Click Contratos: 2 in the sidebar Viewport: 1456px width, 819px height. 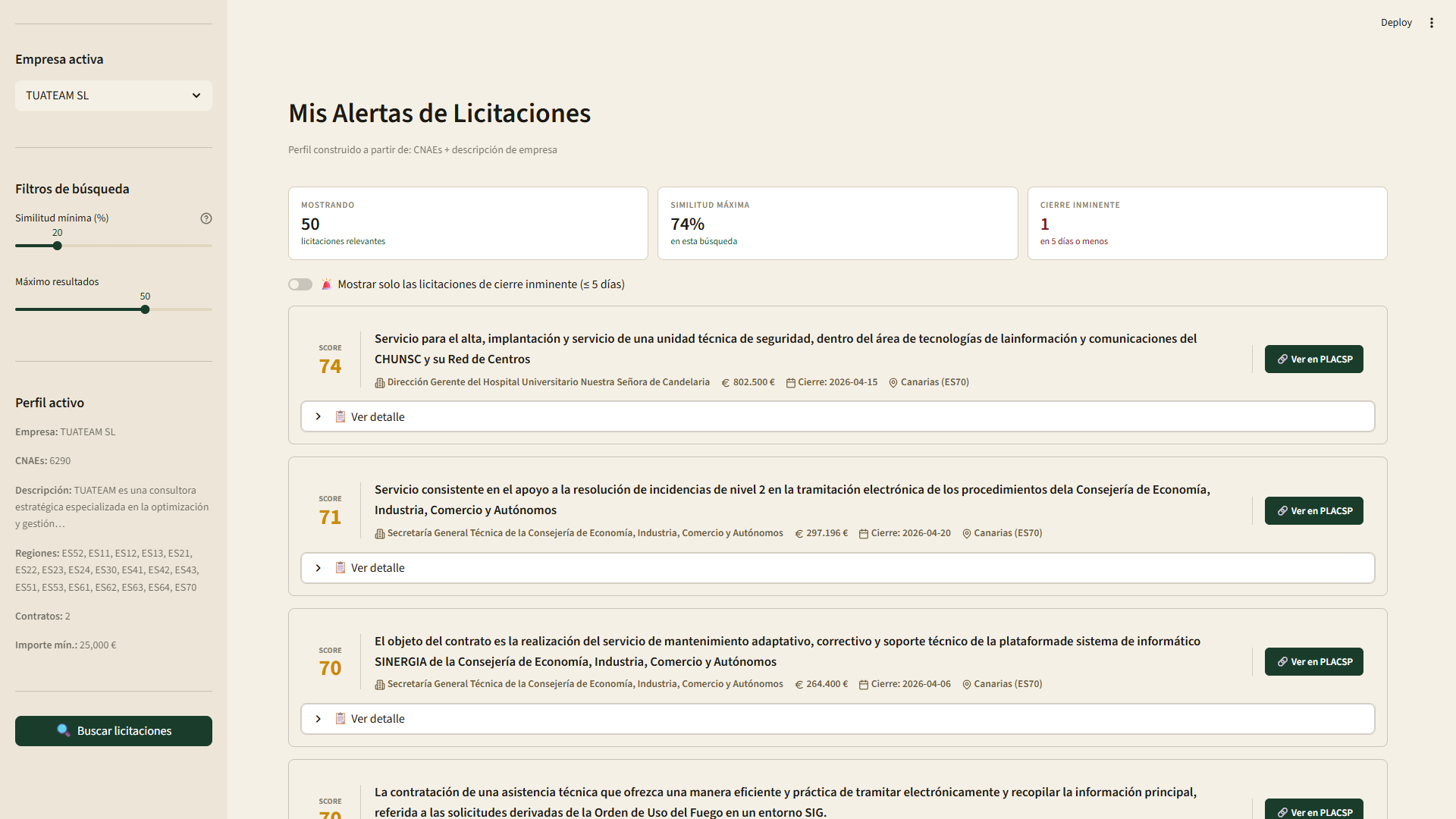42,617
